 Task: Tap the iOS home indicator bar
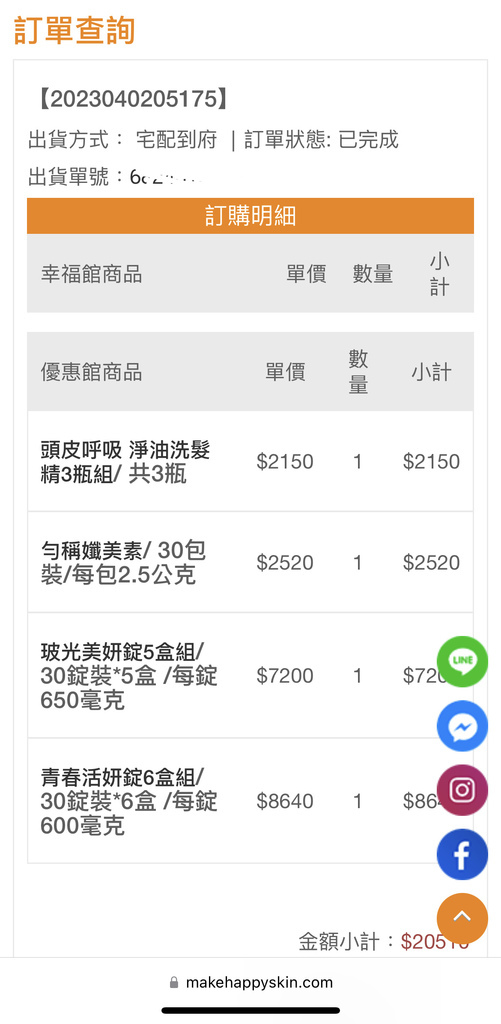pos(251,1010)
